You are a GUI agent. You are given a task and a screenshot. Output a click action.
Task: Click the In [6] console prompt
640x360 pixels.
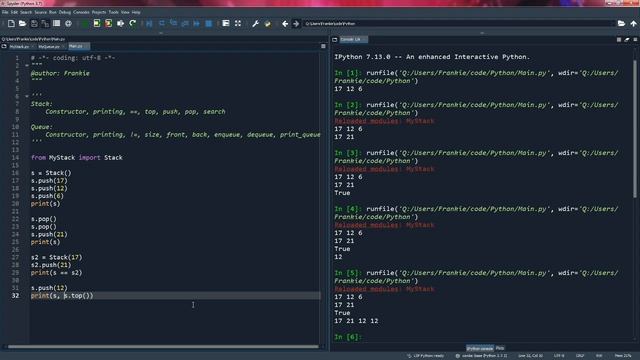pos(348,337)
